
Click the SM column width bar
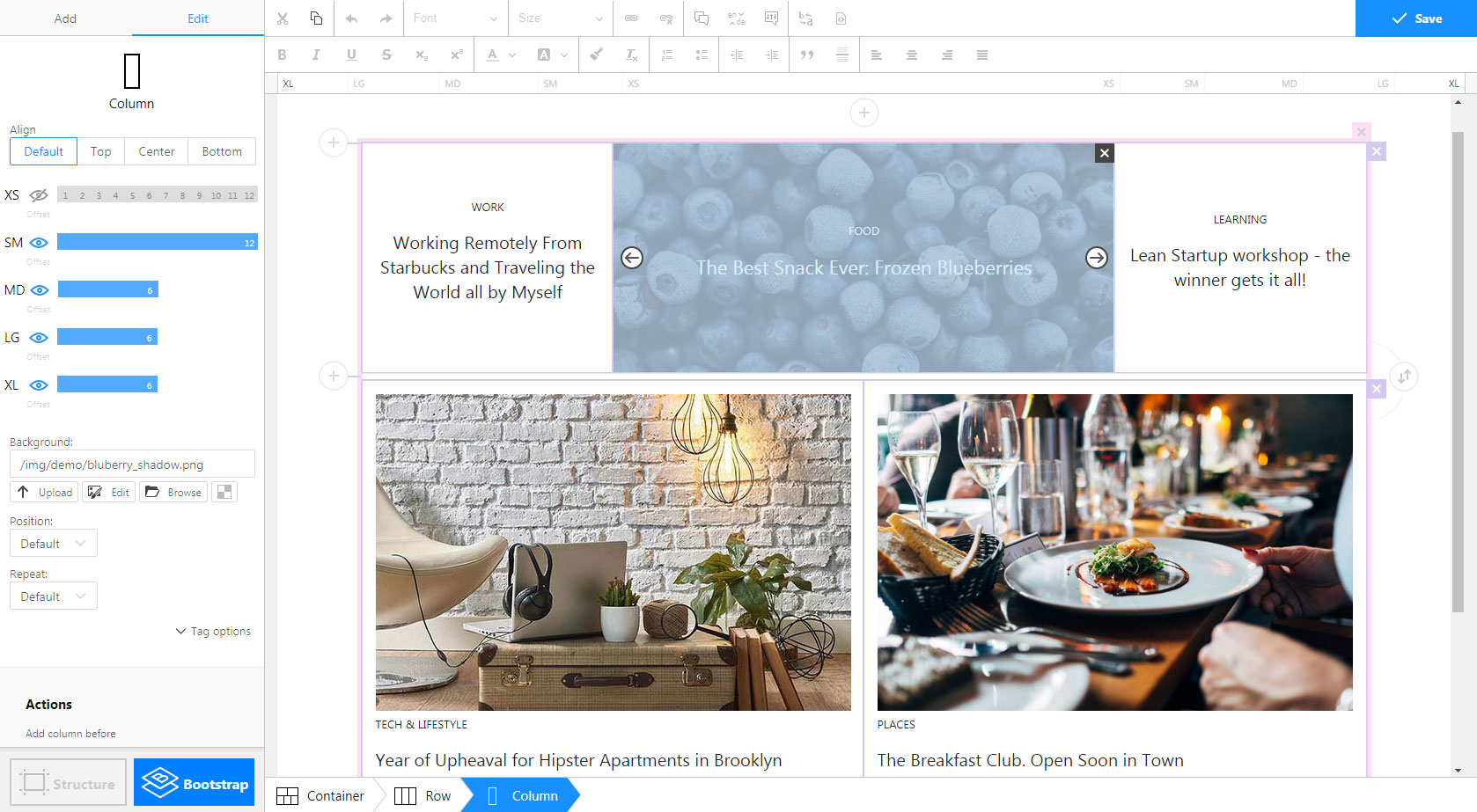click(158, 242)
